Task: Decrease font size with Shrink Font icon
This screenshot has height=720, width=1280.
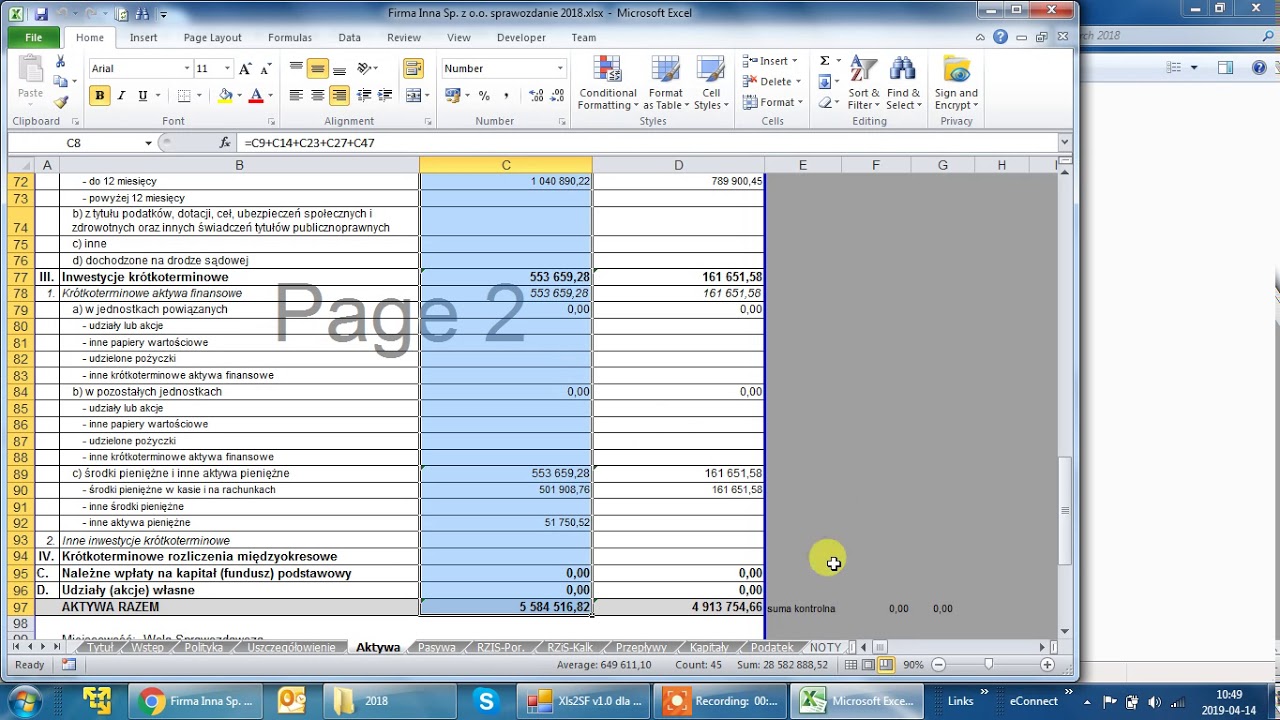Action: coord(266,69)
